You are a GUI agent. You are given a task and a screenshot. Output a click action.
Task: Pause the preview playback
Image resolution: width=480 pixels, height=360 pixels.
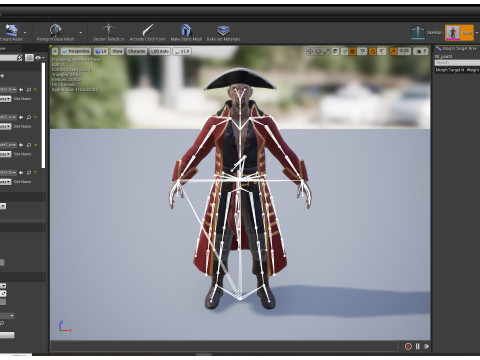[418, 346]
